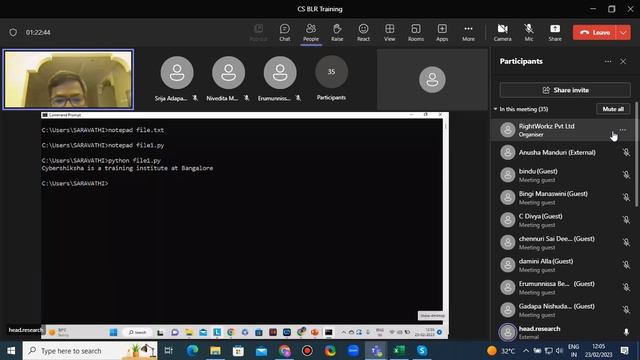This screenshot has height=360, width=640.
Task: Open the Windows Start menu
Action: [11, 351]
